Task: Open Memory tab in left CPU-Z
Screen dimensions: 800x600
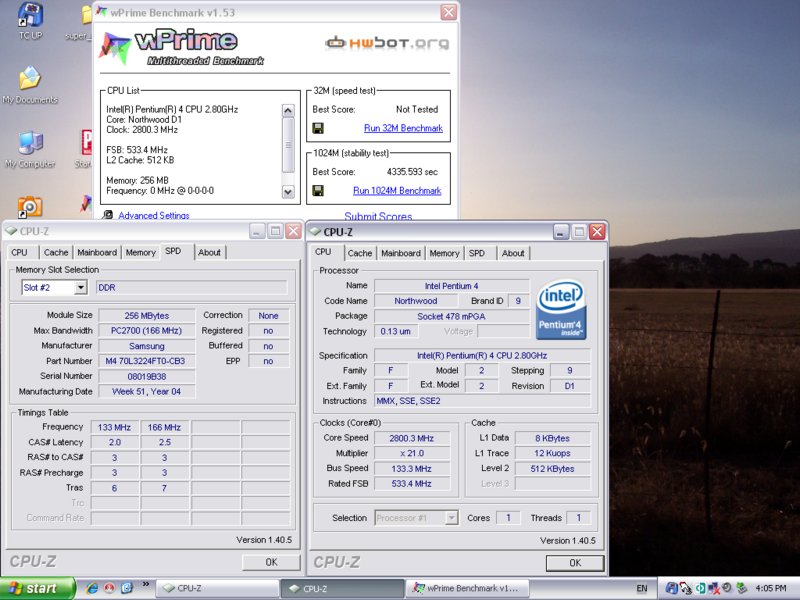Action: (140, 253)
